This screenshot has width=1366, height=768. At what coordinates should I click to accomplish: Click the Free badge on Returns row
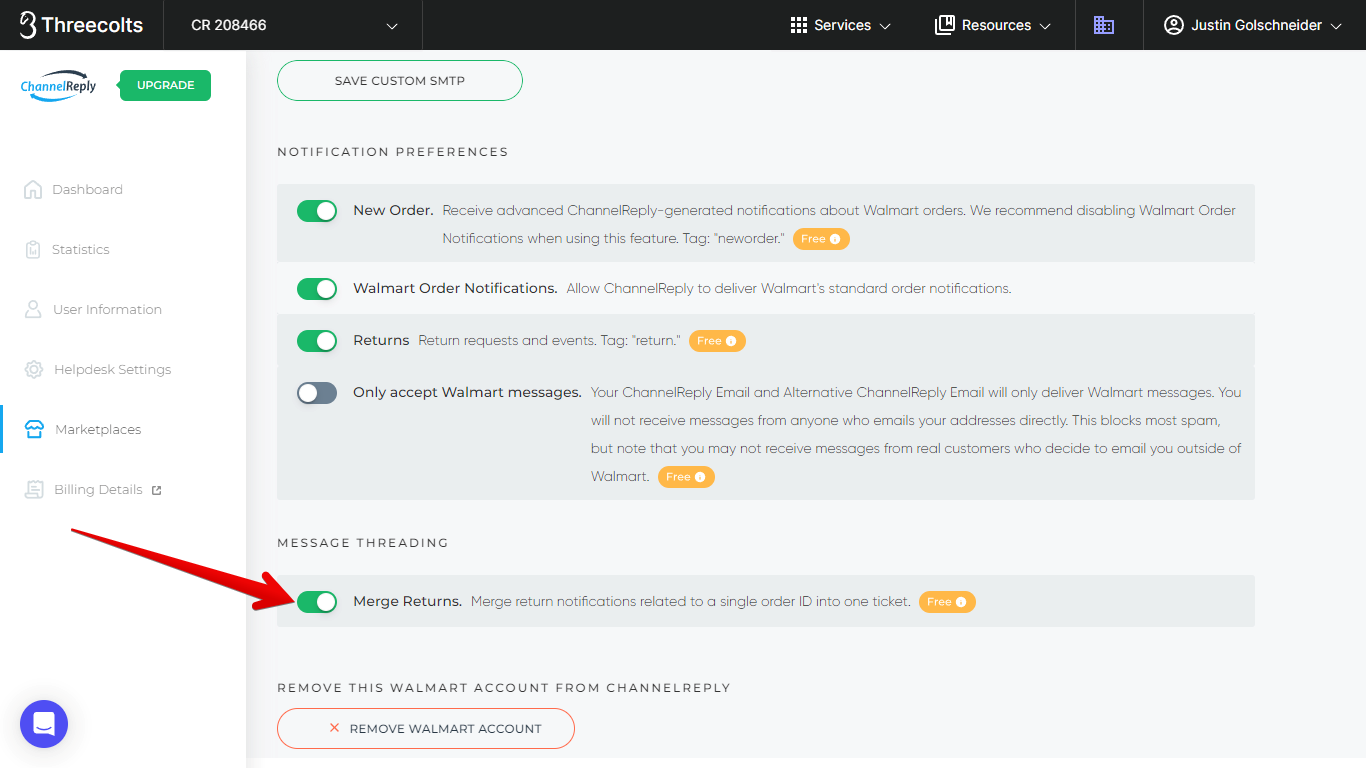(x=717, y=341)
